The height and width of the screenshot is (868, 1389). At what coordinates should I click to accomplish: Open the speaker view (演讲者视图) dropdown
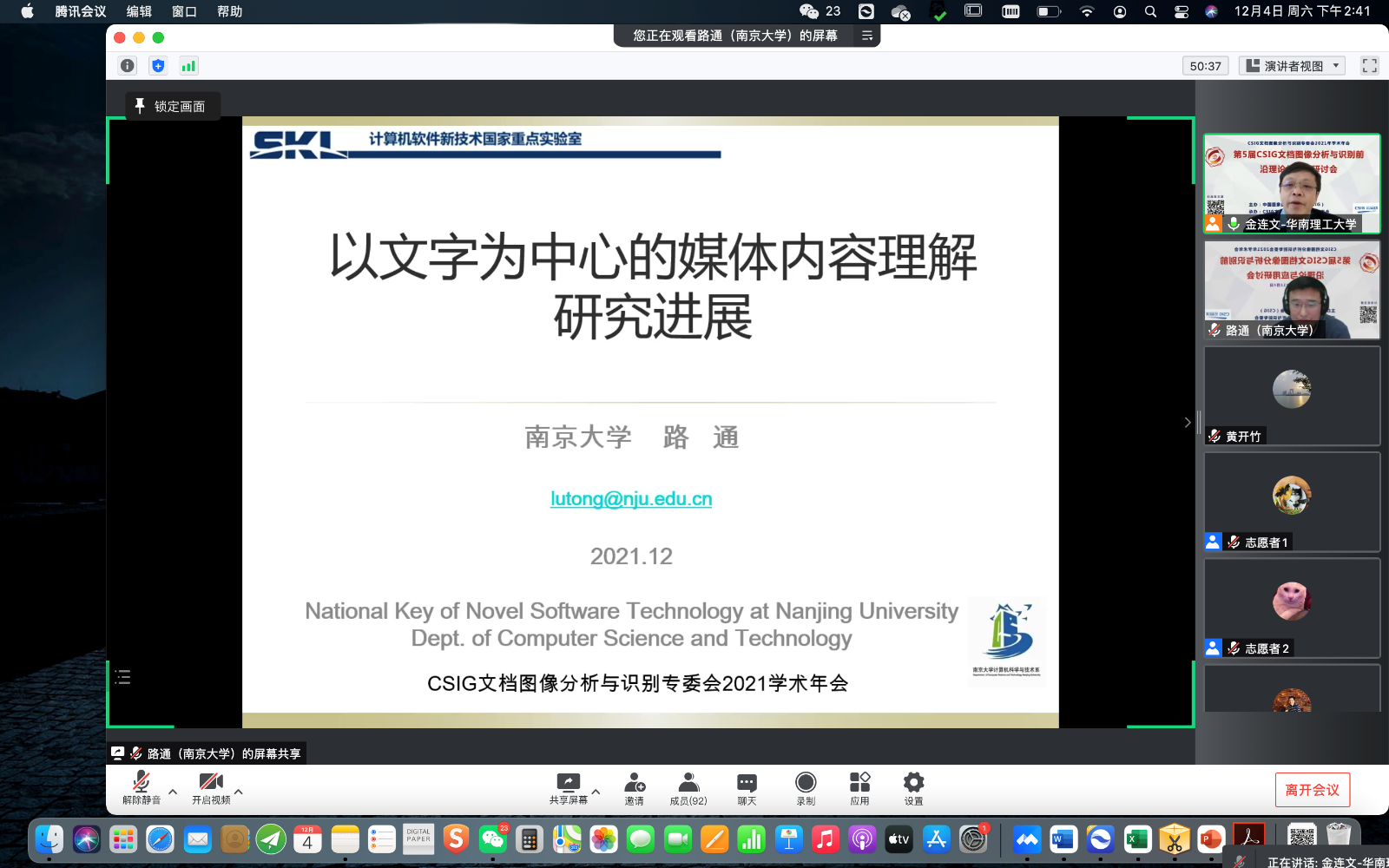coord(1292,66)
